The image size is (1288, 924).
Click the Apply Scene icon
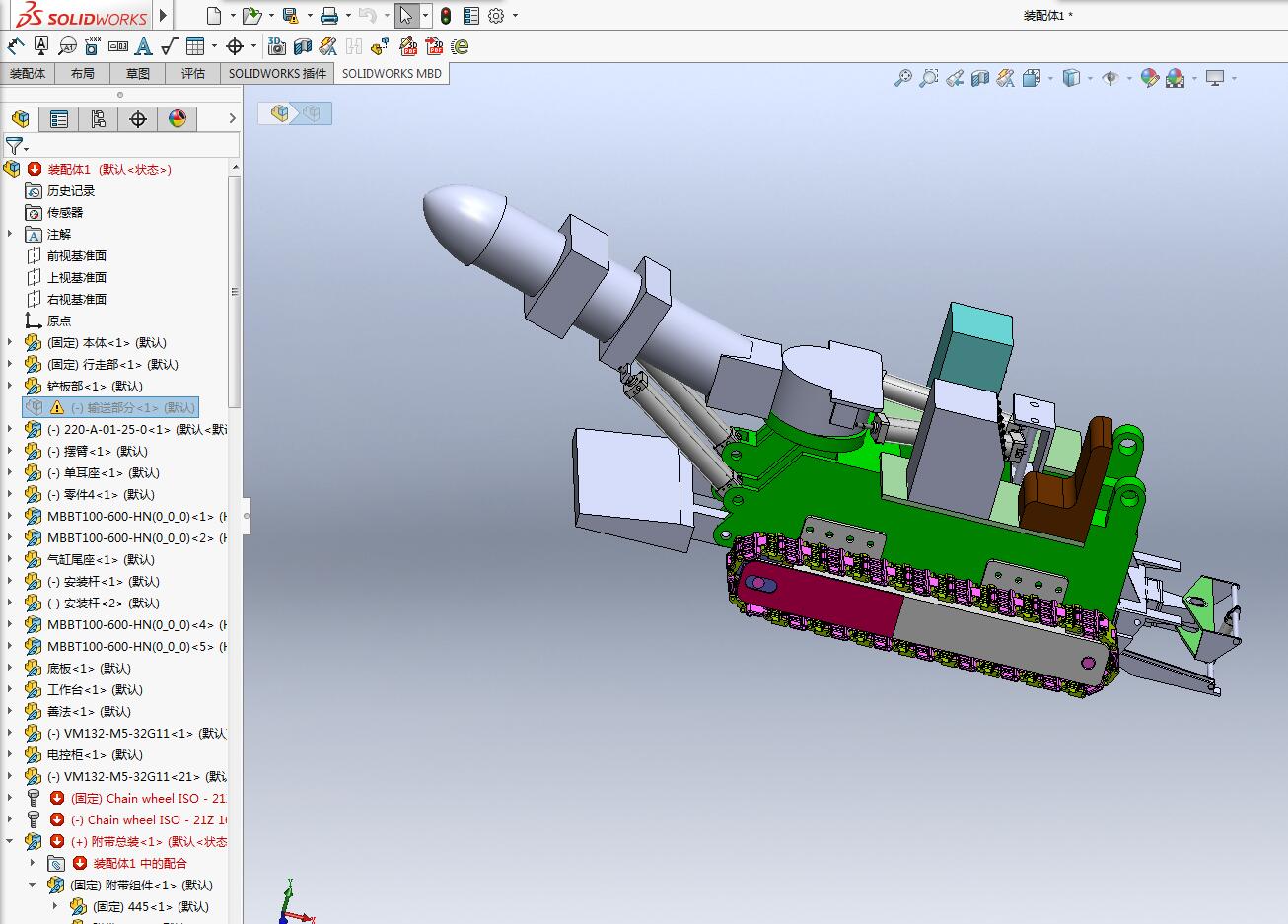pyautogui.click(x=1176, y=78)
